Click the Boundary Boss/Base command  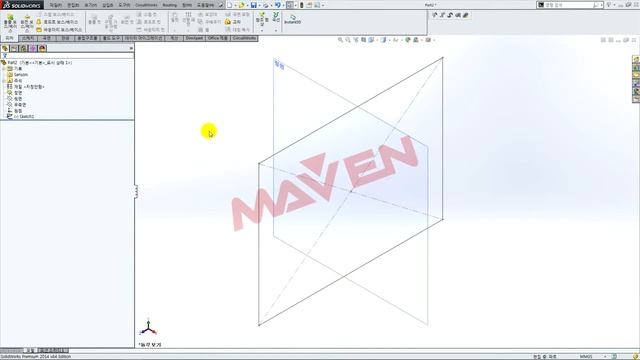60,30
